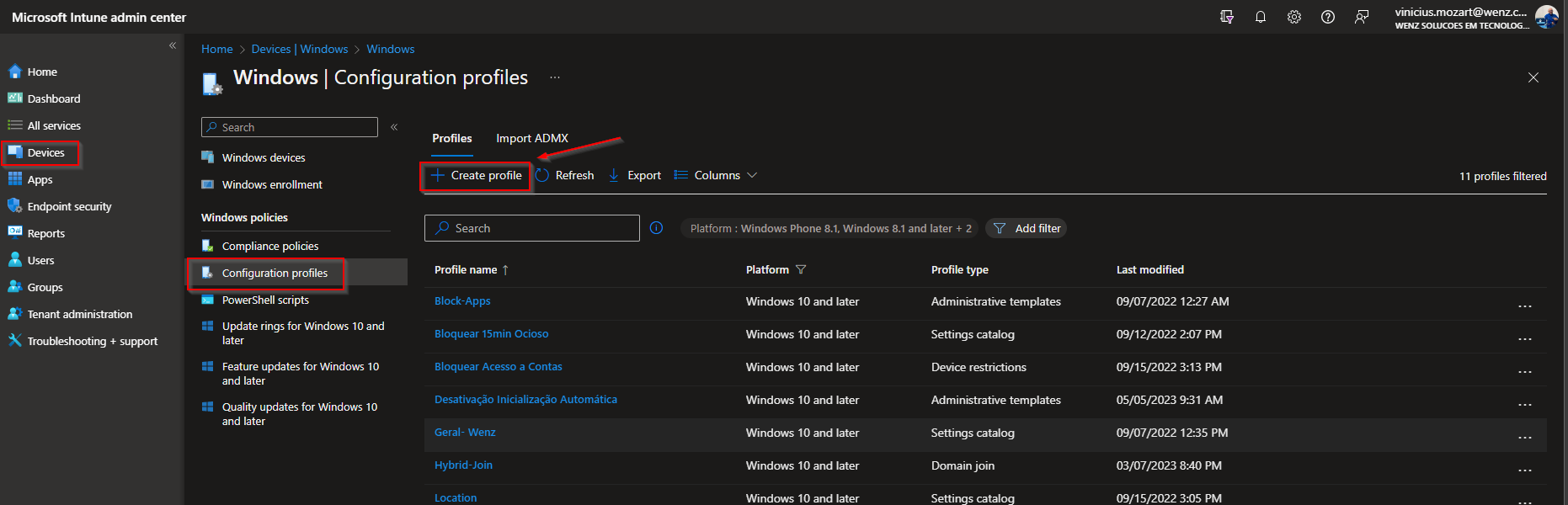
Task: Expand the Columns dropdown
Action: (716, 175)
